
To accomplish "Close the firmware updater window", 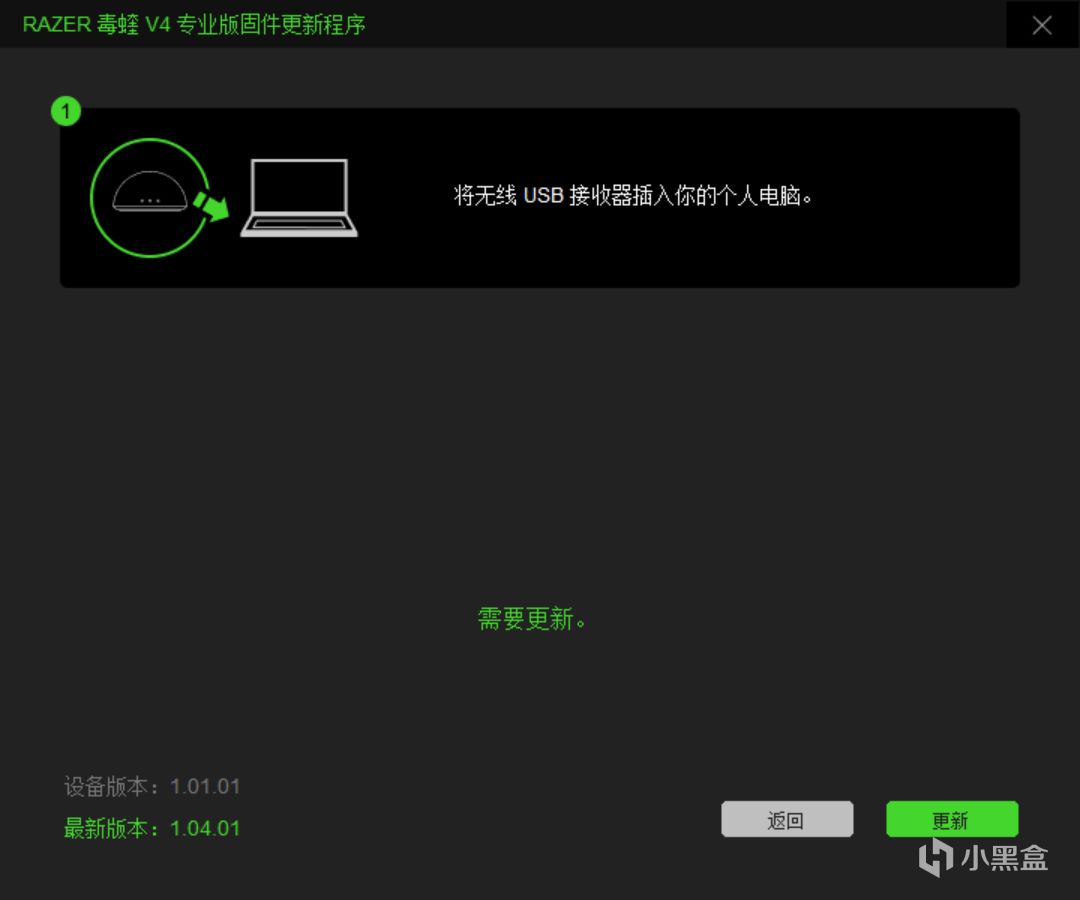I will click(1042, 25).
